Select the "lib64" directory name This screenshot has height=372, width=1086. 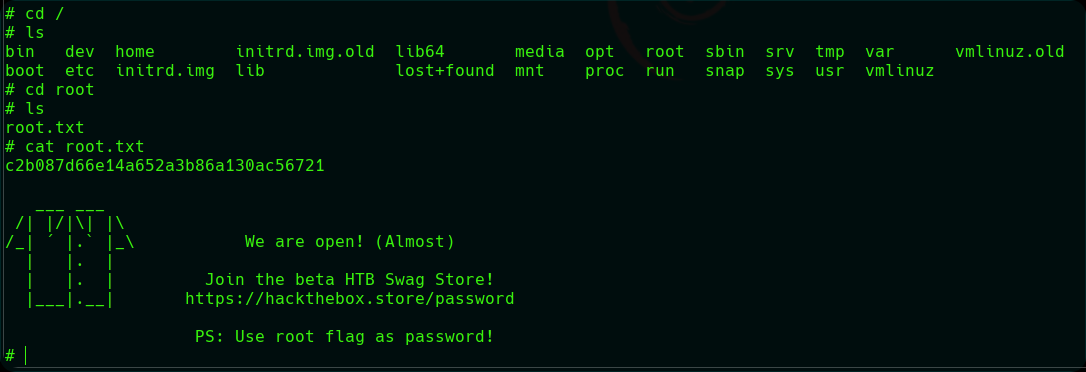(x=420, y=52)
